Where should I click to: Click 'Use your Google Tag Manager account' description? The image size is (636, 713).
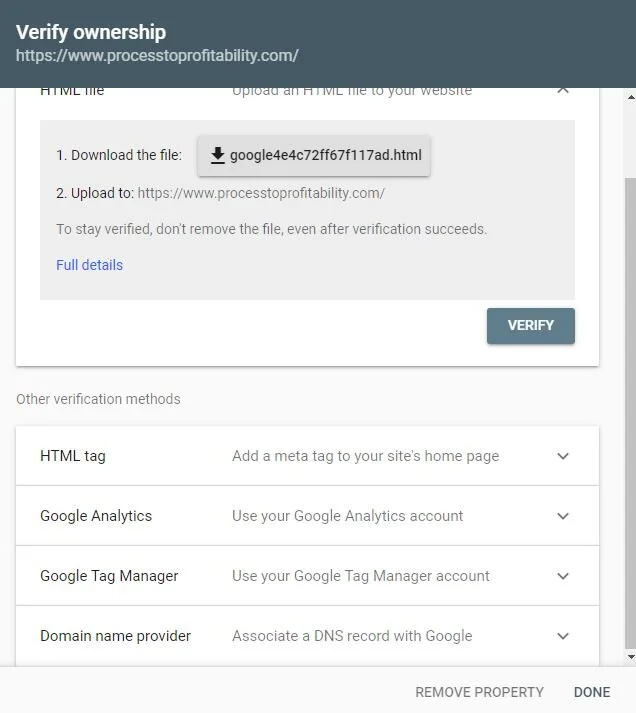tap(361, 576)
